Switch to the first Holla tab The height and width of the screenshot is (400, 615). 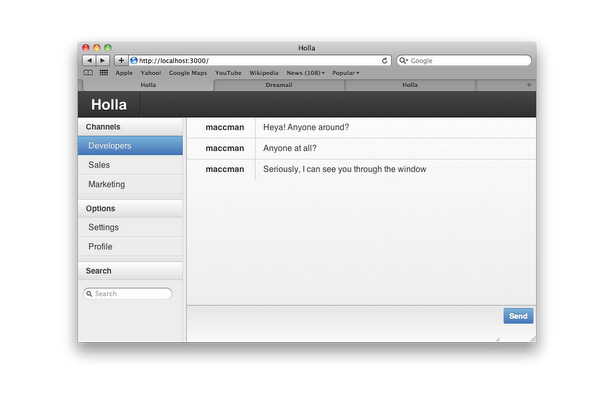click(x=148, y=85)
